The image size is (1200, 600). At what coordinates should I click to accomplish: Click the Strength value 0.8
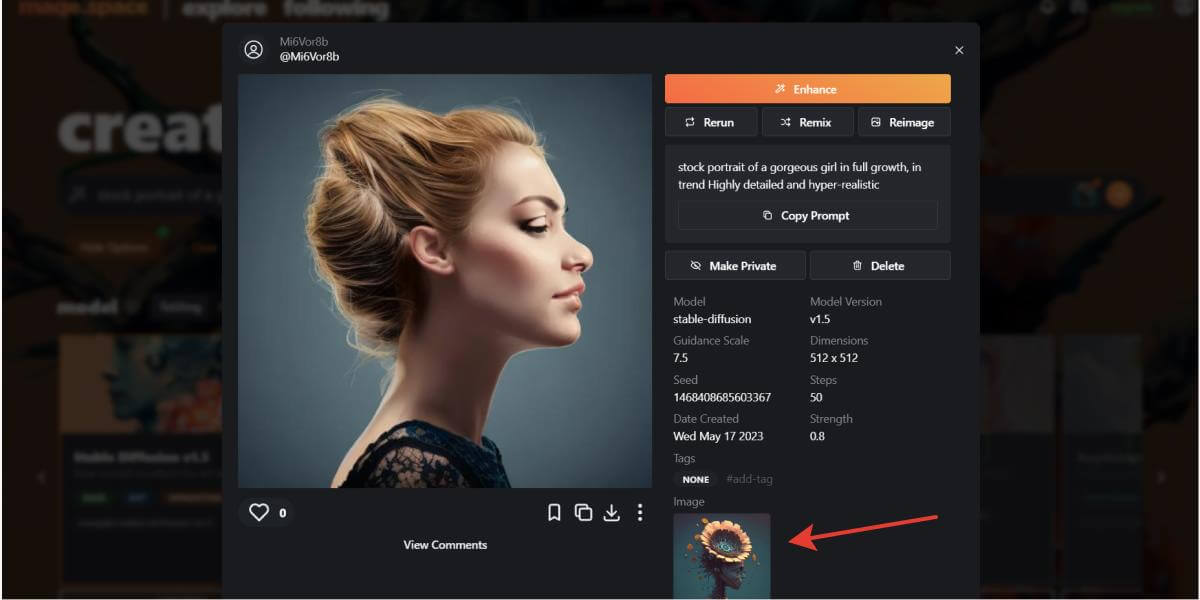tap(818, 436)
